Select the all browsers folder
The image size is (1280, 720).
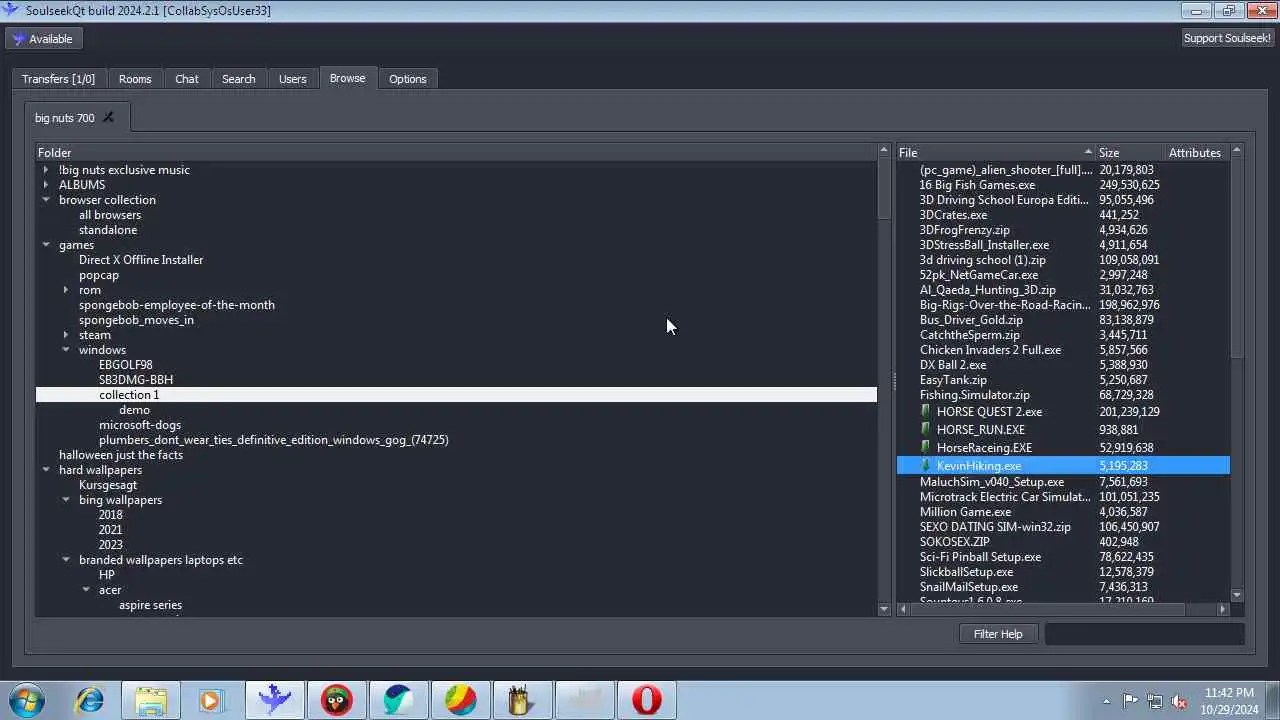click(110, 215)
